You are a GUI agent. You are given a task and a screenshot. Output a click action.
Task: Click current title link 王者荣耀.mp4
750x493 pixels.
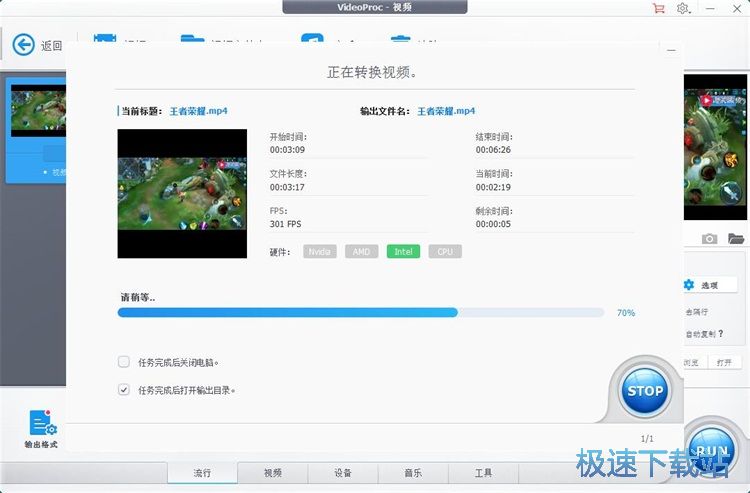(x=199, y=111)
